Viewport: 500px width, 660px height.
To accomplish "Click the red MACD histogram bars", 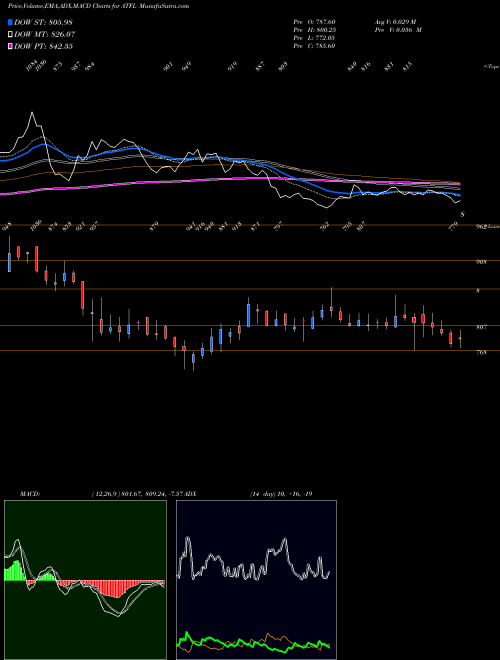I will point(112,588).
